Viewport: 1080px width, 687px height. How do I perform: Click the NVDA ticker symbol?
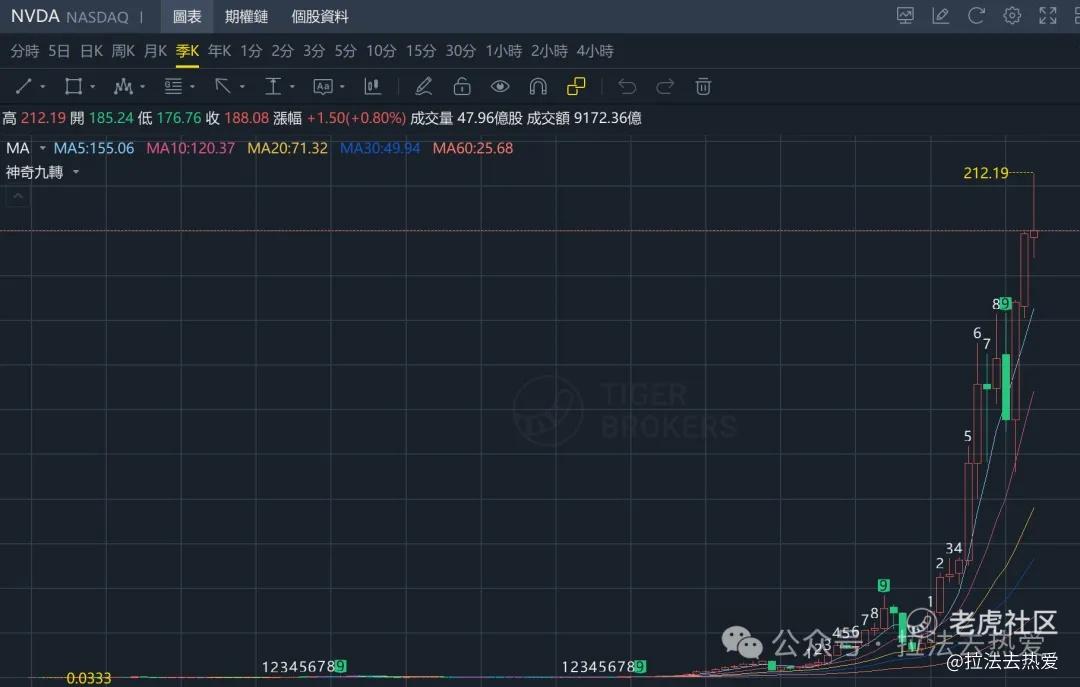point(35,16)
